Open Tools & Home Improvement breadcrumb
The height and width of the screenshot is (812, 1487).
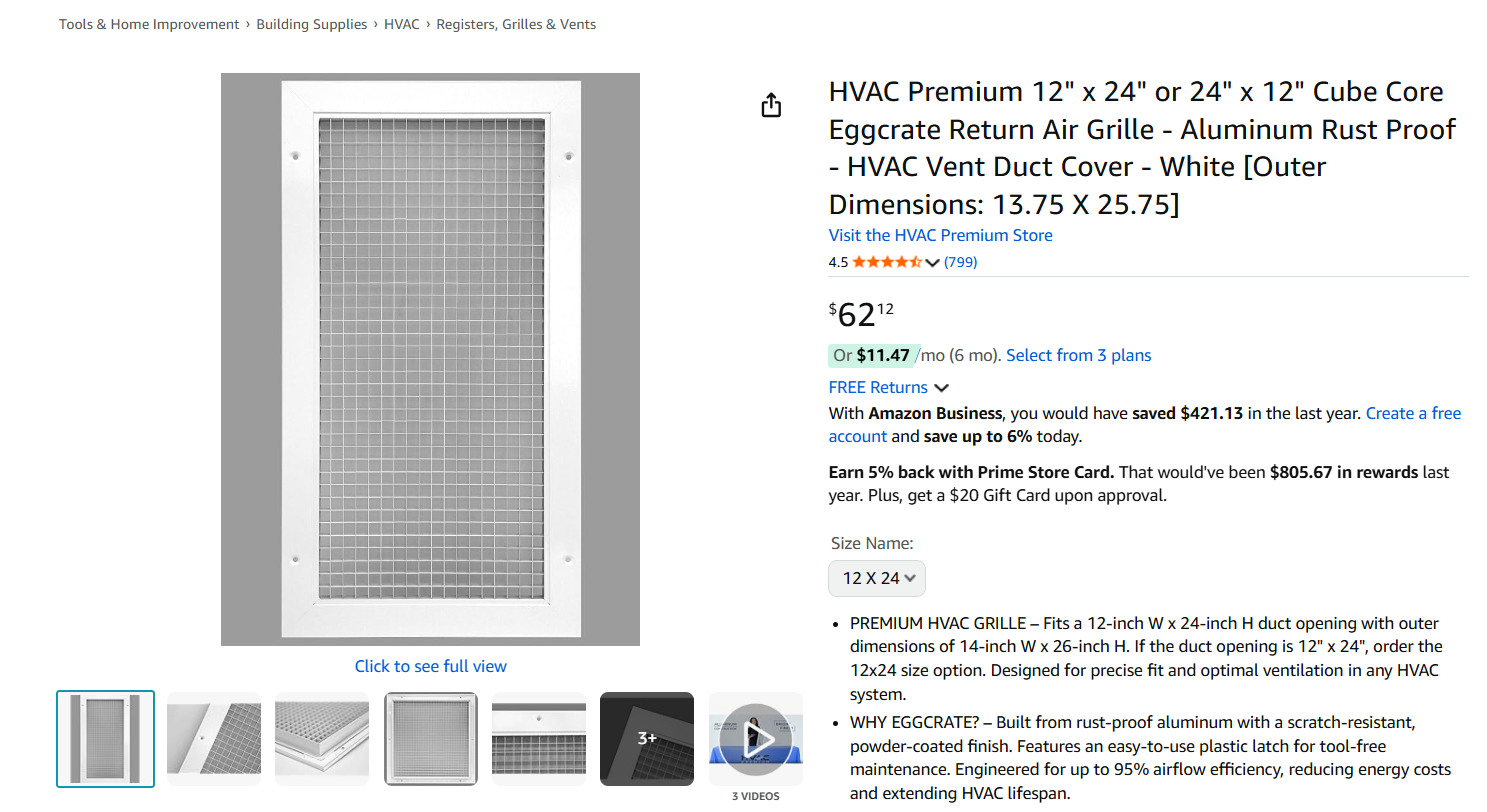(x=149, y=24)
